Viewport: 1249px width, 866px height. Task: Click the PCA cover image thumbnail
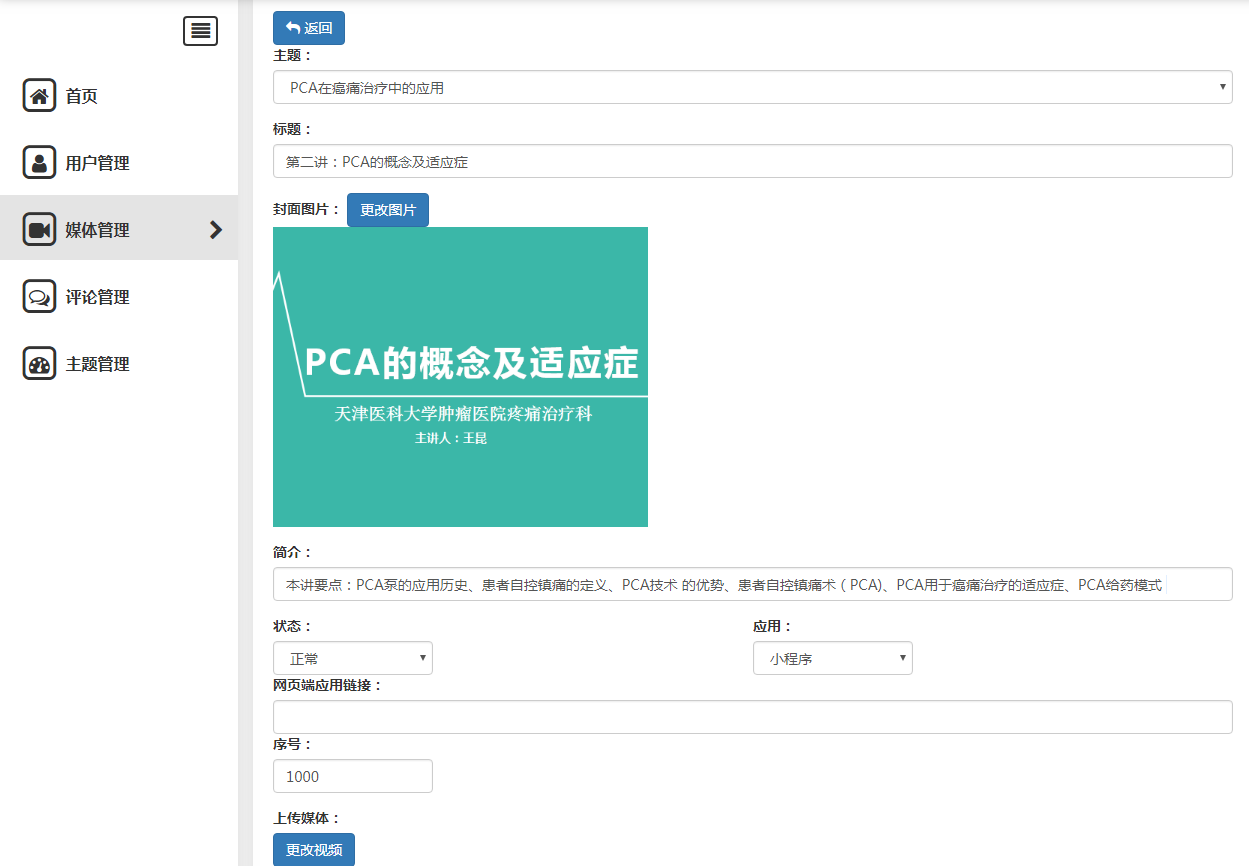pos(460,377)
